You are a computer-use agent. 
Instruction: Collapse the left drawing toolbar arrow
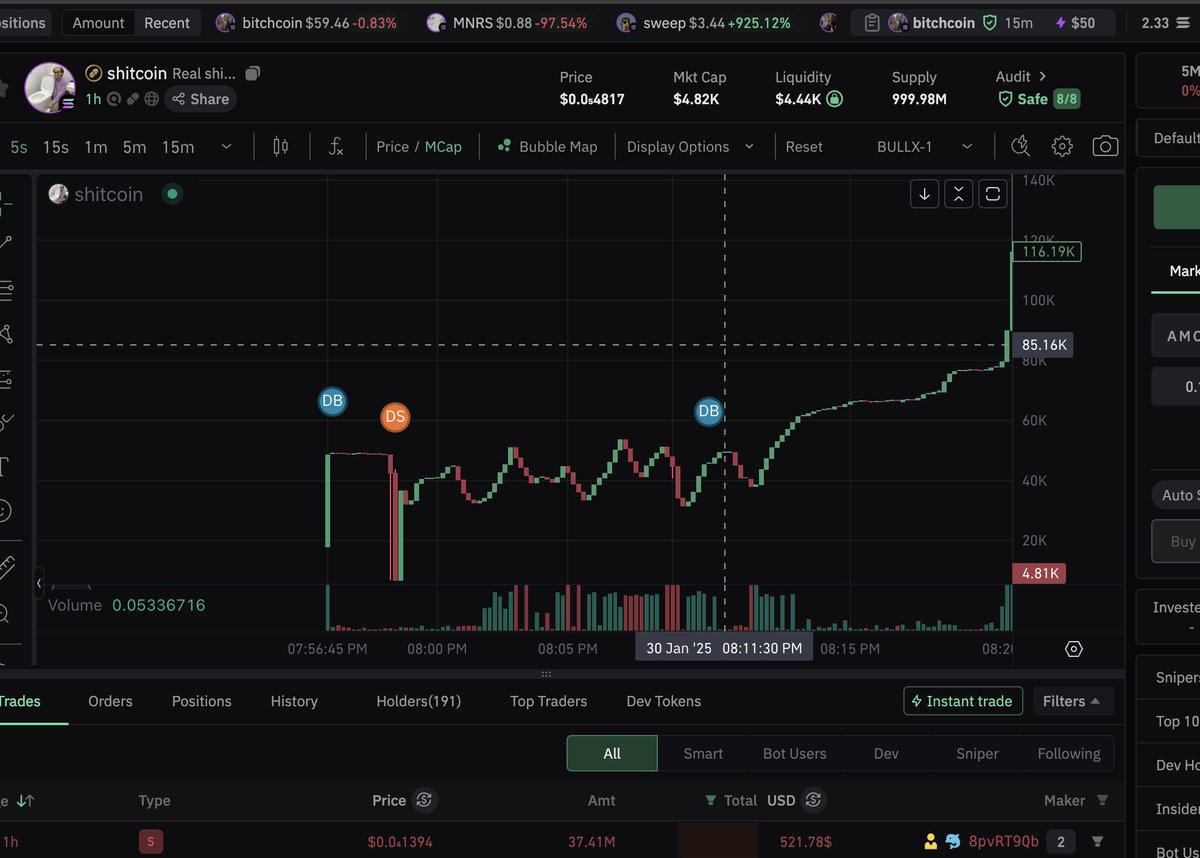[39, 582]
